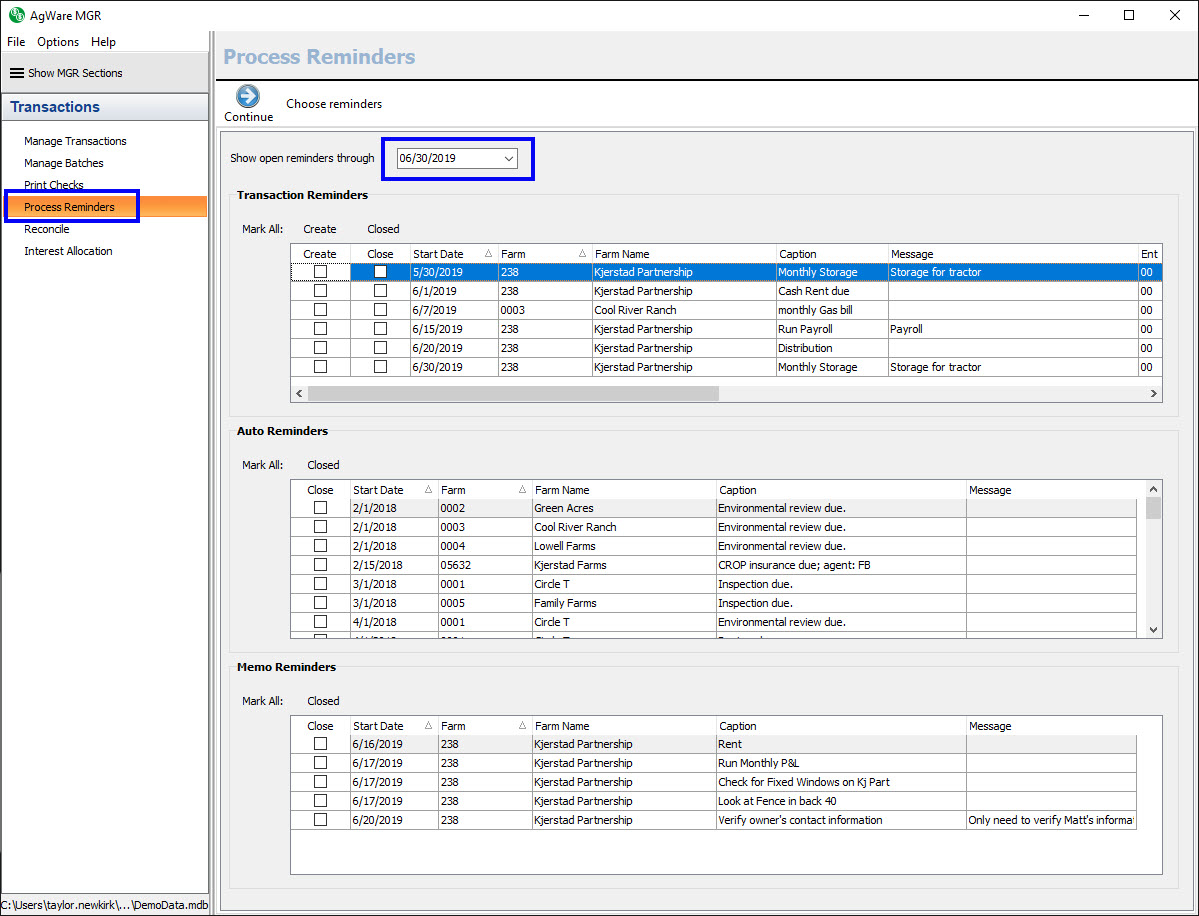
Task: Open the reminders-through date dropdown
Action: coord(508,158)
